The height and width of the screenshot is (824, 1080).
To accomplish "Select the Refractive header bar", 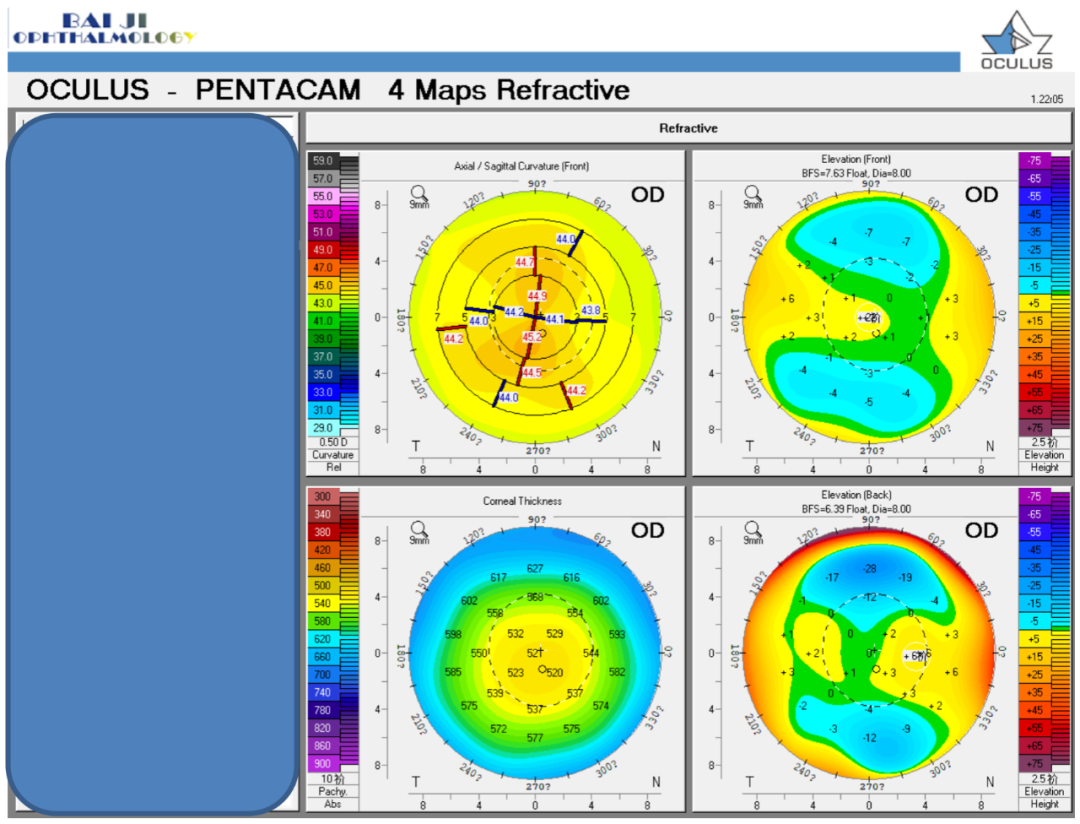I will click(x=688, y=128).
